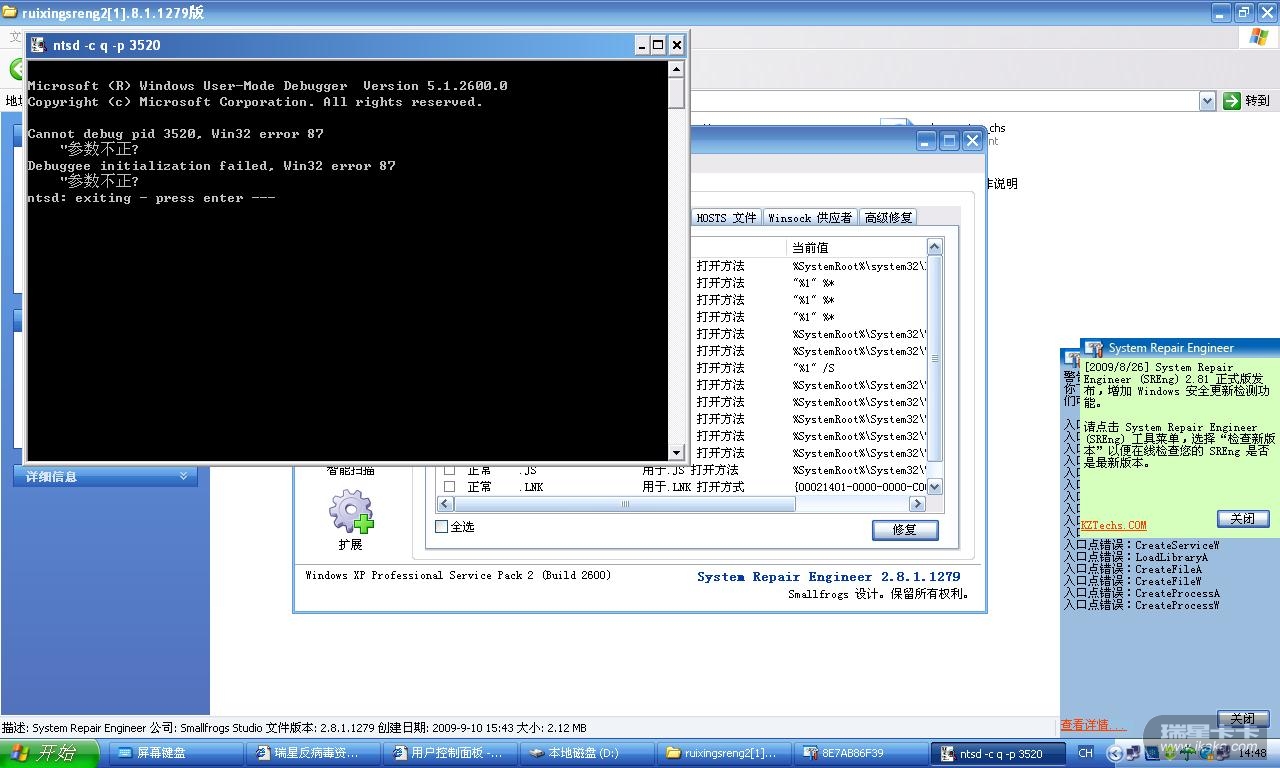
Task: Switch to 8E7AB86F39 taskbar button
Action: (861, 753)
